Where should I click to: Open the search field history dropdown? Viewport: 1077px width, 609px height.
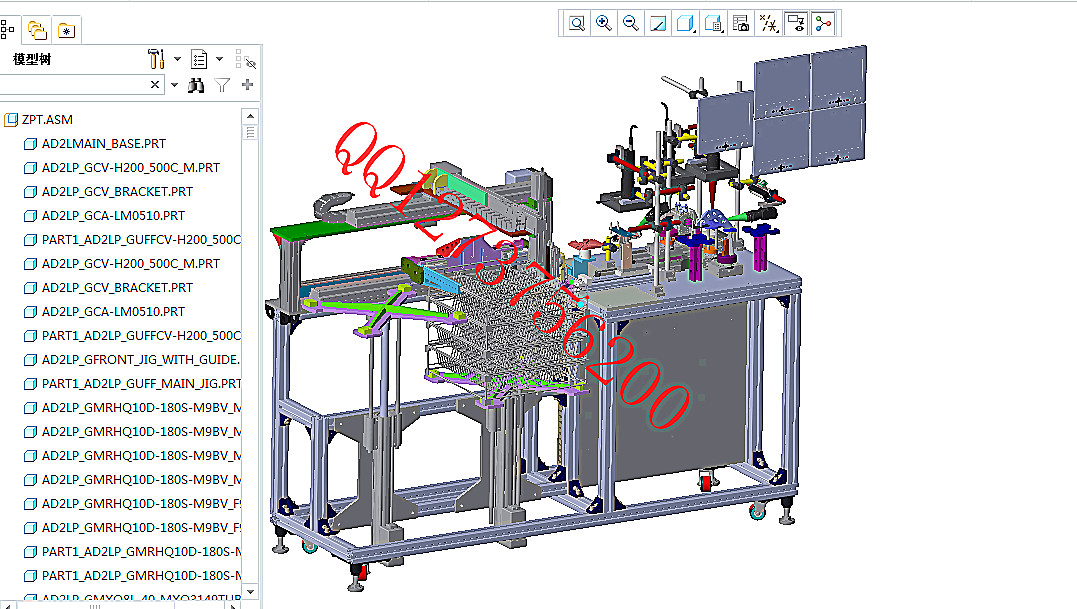[x=174, y=85]
